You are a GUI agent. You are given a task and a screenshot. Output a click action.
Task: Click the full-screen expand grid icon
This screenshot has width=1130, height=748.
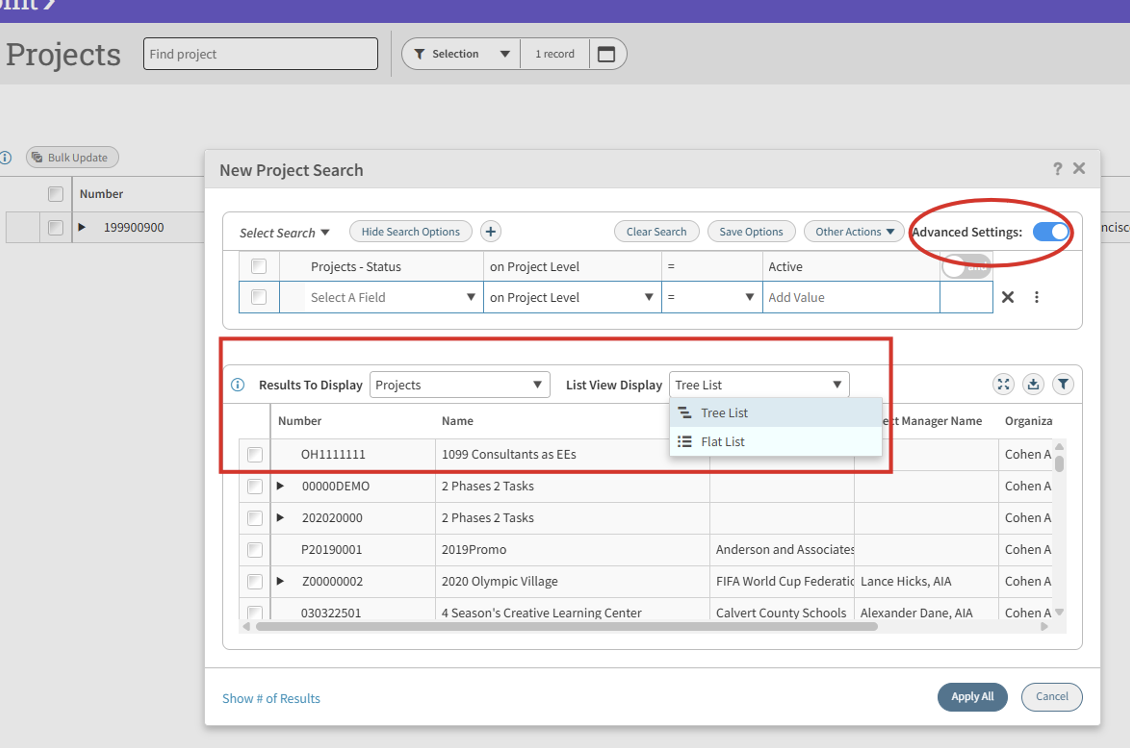[1003, 384]
